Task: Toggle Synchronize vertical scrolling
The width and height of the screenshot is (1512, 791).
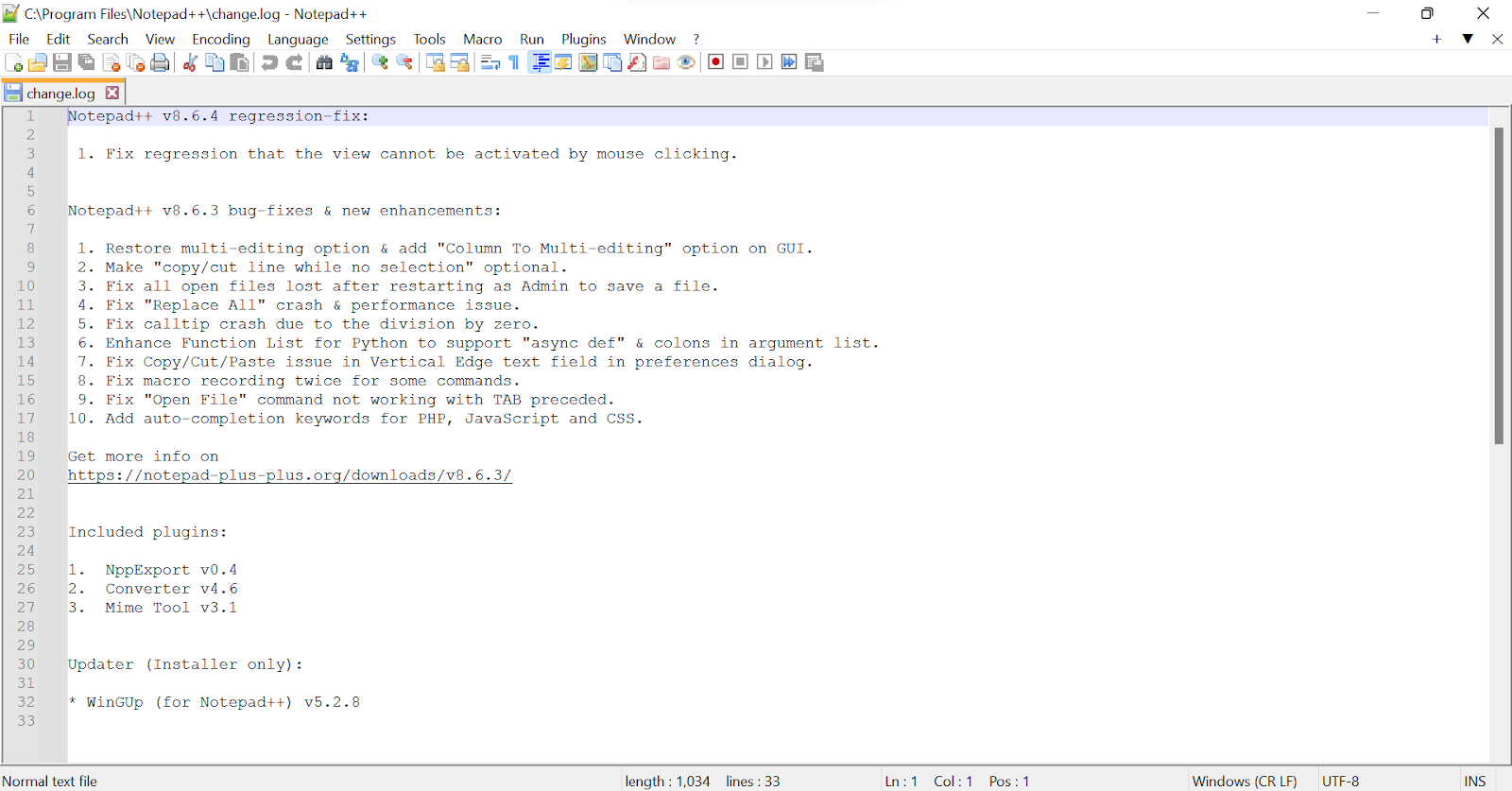Action: (x=435, y=62)
